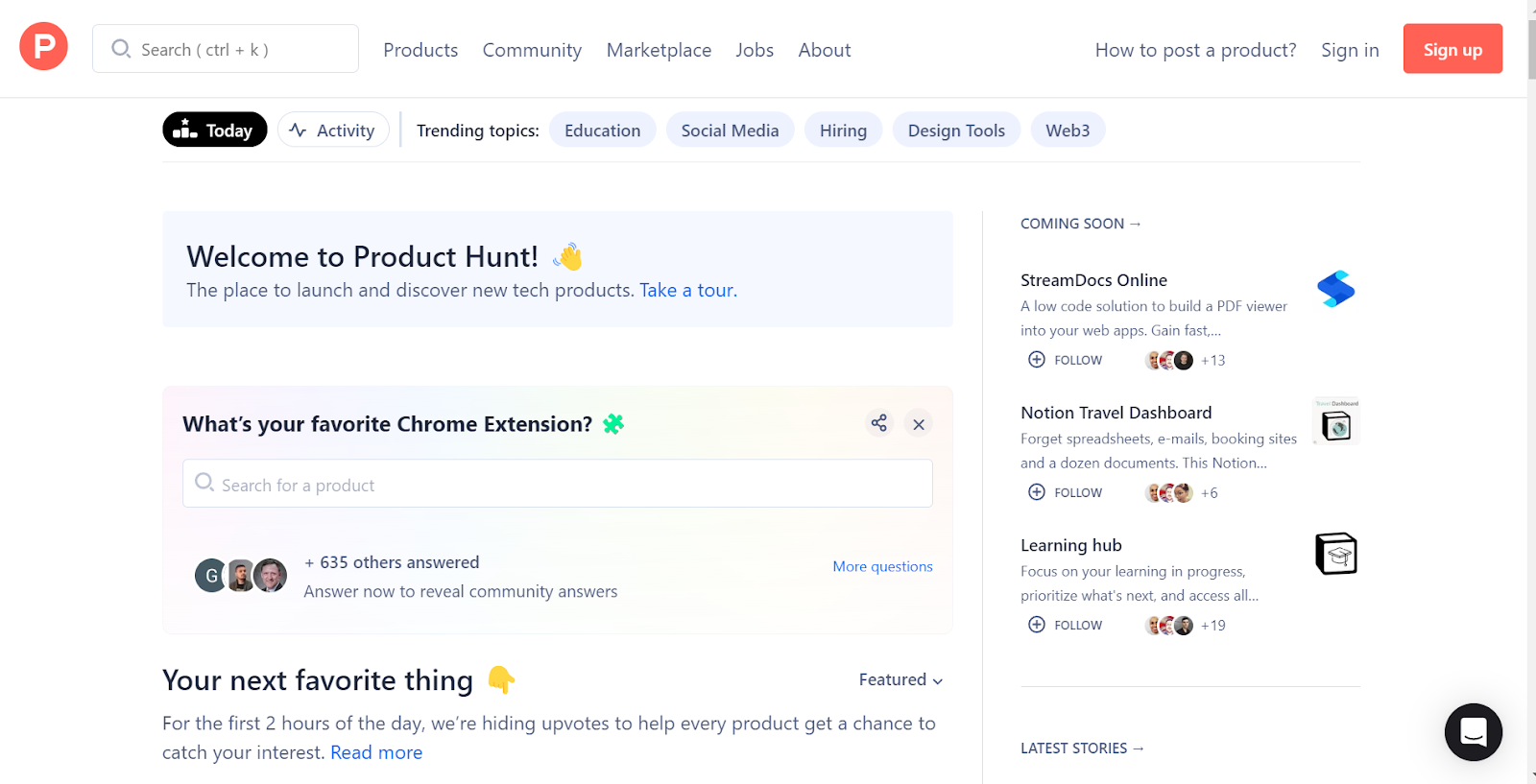View avatars of users who answered
This screenshot has width=1536, height=784.
pyautogui.click(x=241, y=576)
